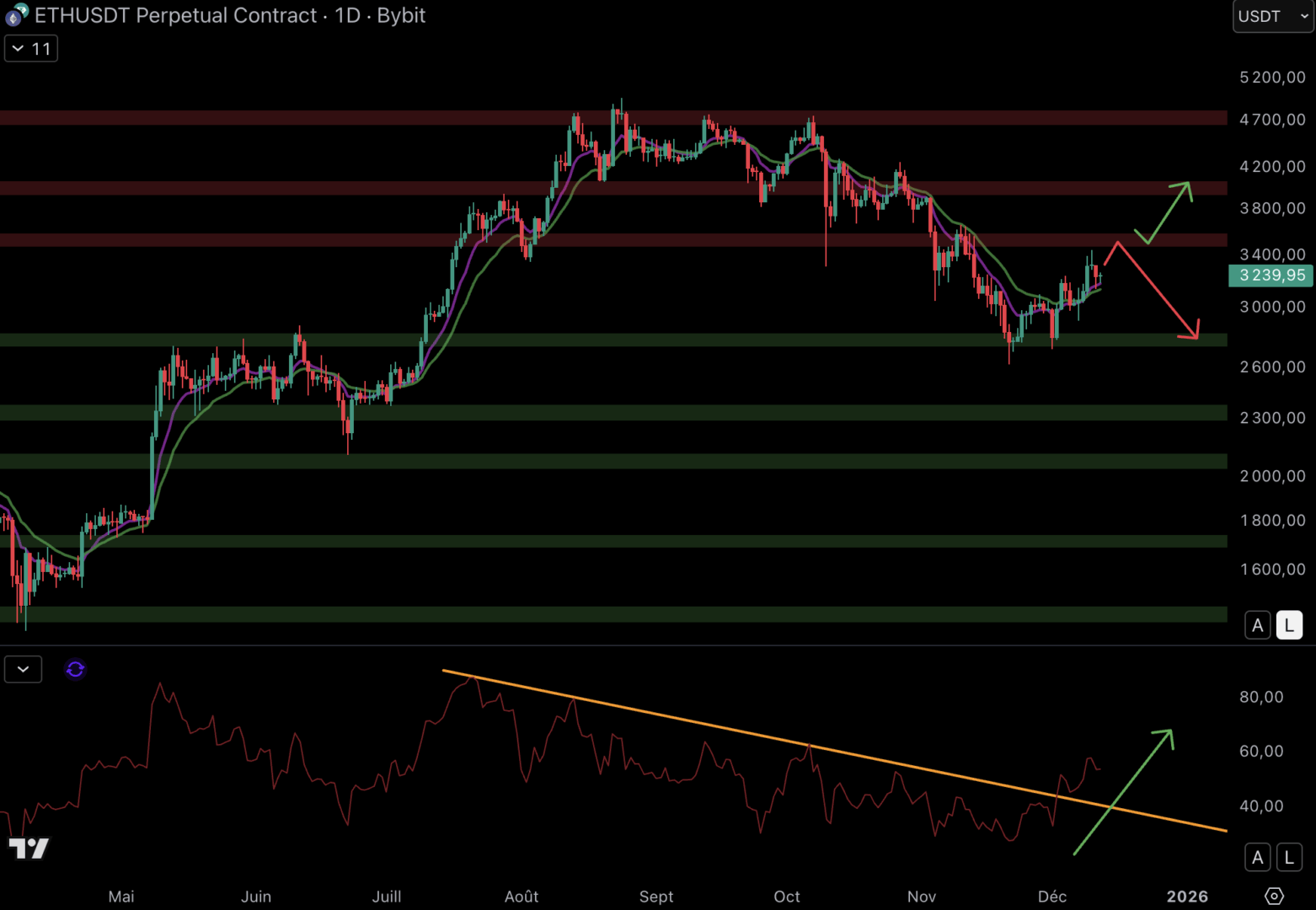
Task: Toggle log scale L on indicator pane
Action: coord(1288,858)
